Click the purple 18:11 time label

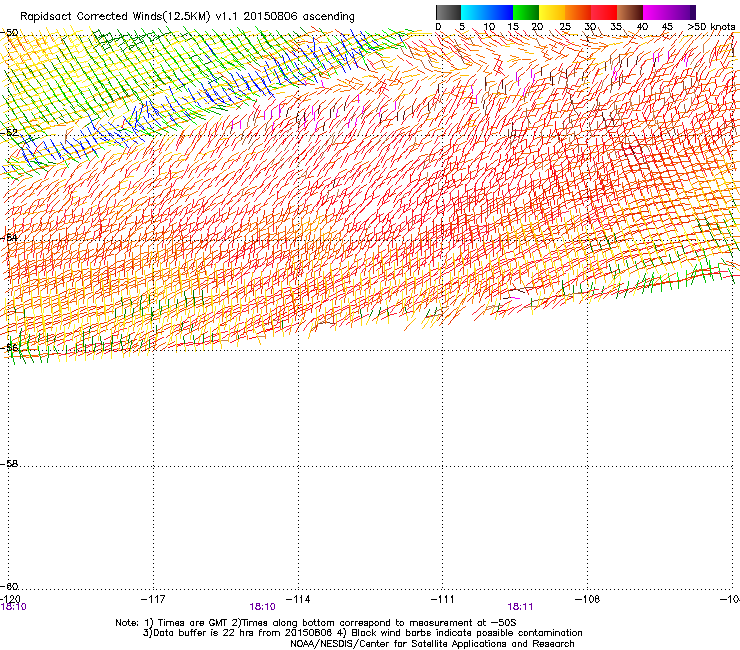[520, 607]
